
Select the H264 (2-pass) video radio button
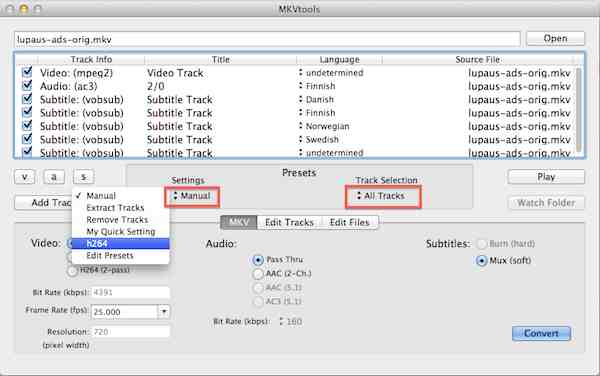72,271
